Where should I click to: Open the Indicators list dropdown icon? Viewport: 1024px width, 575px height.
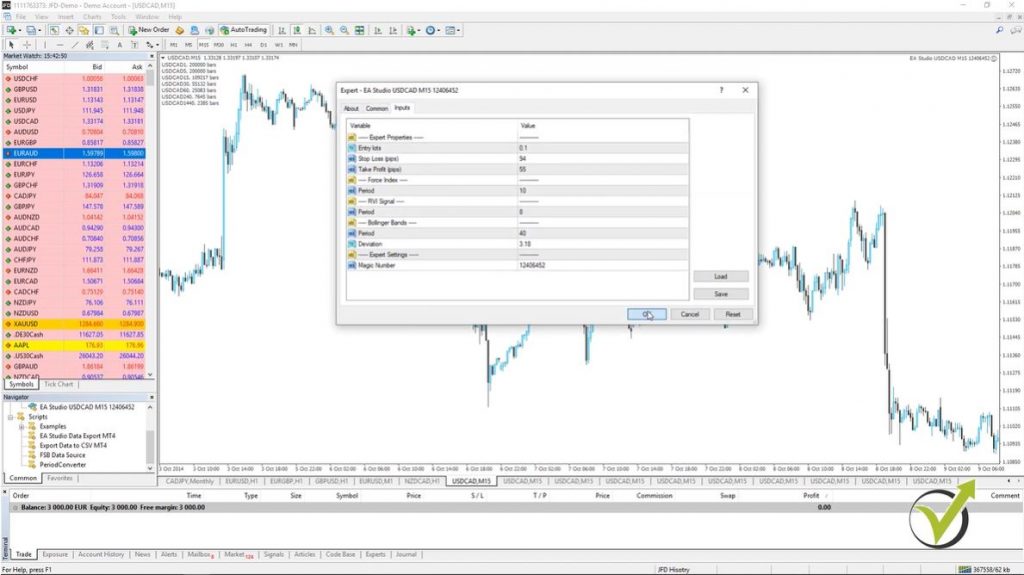(x=412, y=30)
